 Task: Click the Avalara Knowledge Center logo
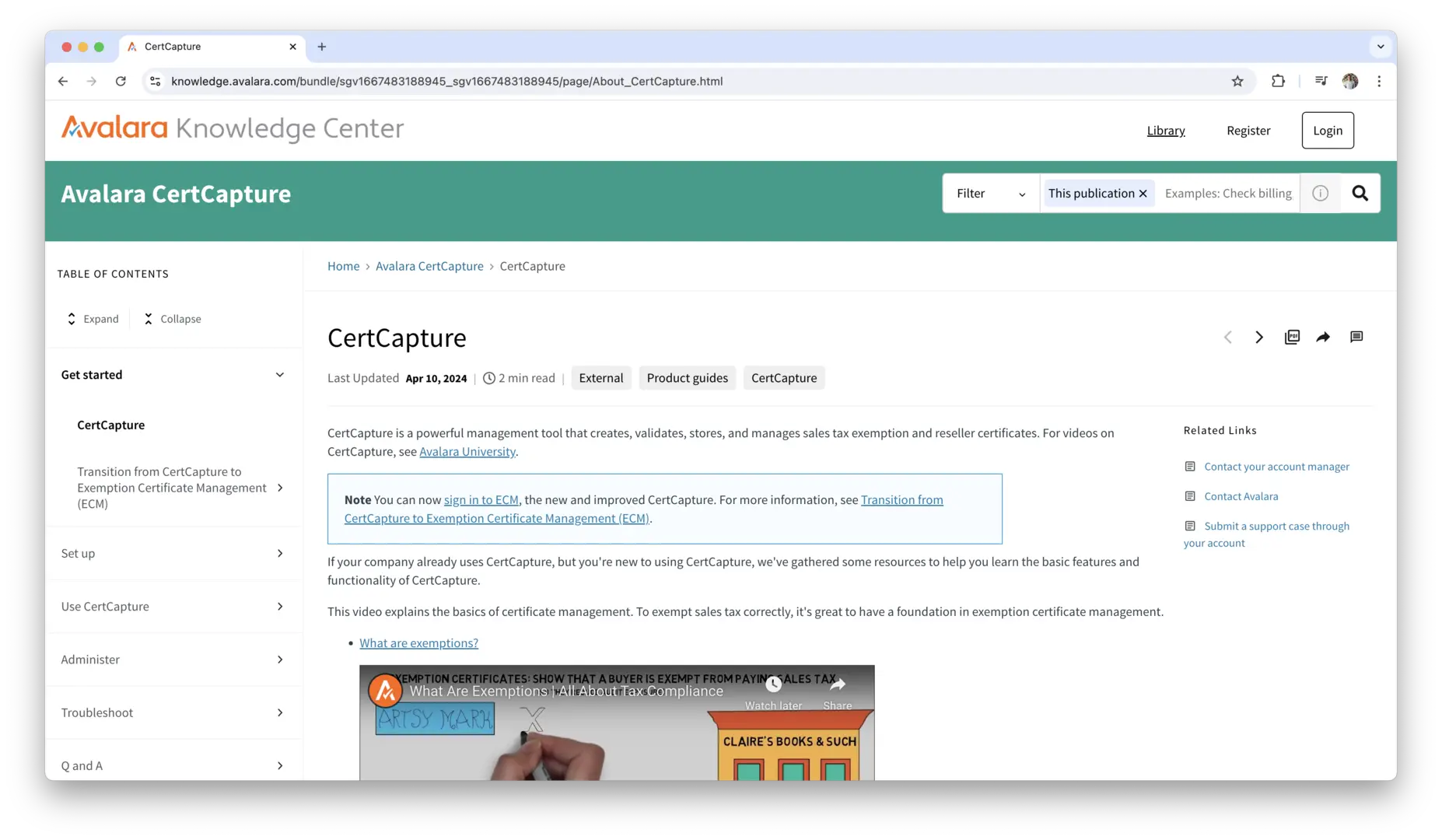click(233, 128)
